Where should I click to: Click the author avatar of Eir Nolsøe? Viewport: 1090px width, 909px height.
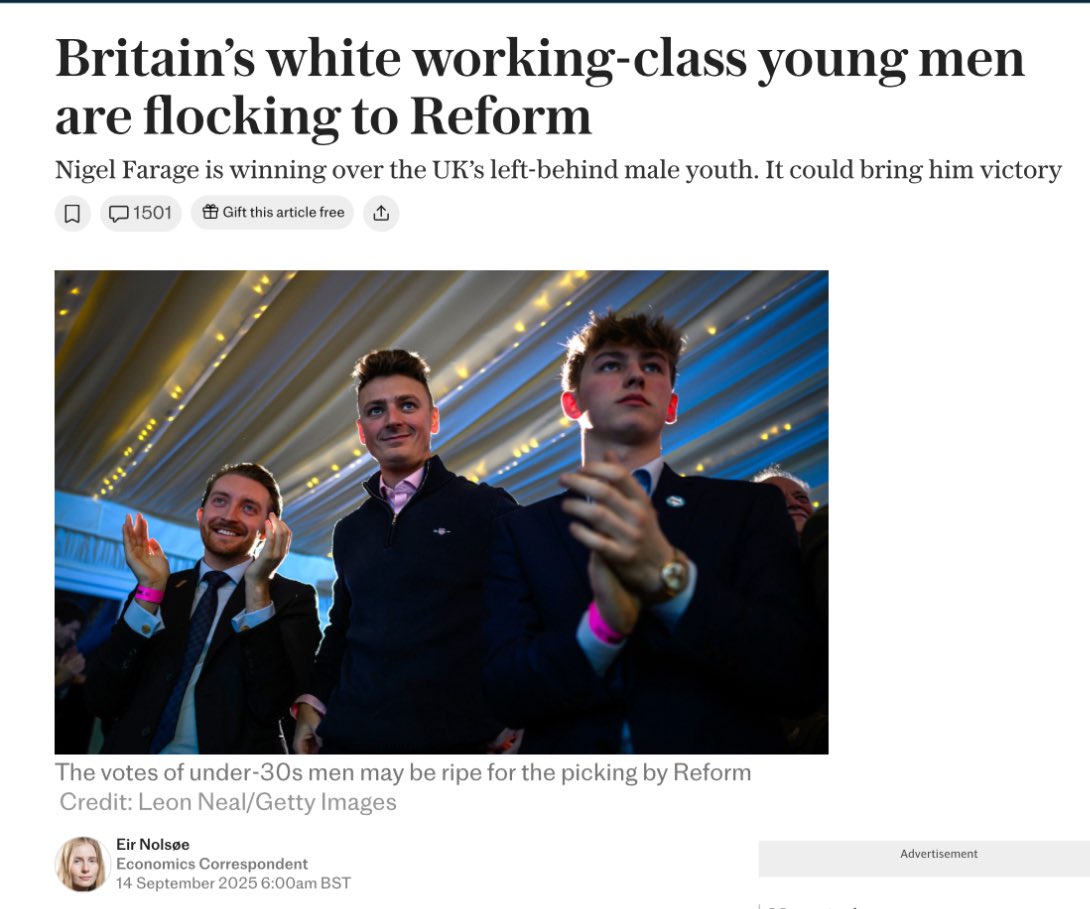[x=82, y=864]
